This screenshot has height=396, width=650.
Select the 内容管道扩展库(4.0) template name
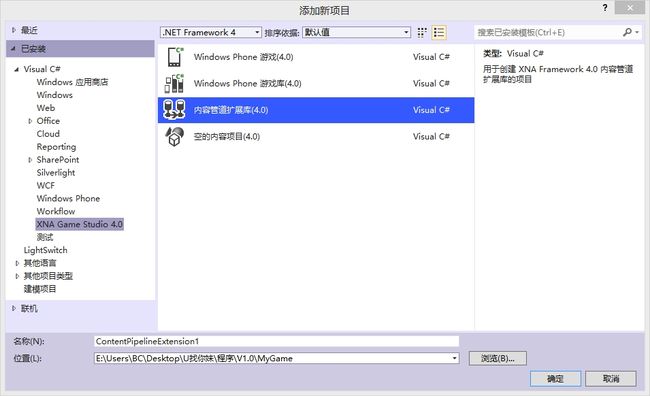[x=231, y=110]
